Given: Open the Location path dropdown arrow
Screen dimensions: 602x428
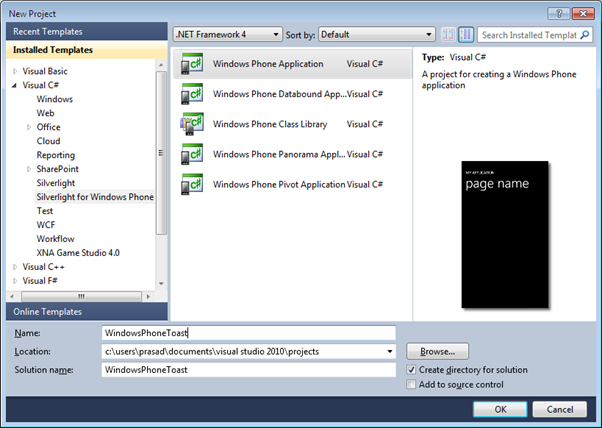Looking at the screenshot, I should tap(390, 352).
